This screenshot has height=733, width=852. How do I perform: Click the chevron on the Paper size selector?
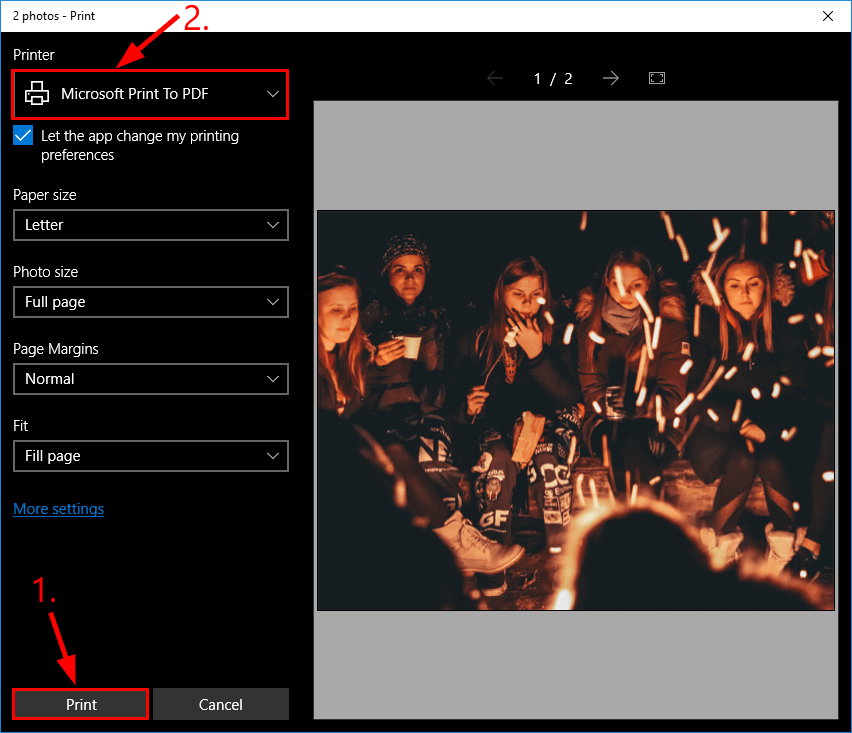click(273, 225)
